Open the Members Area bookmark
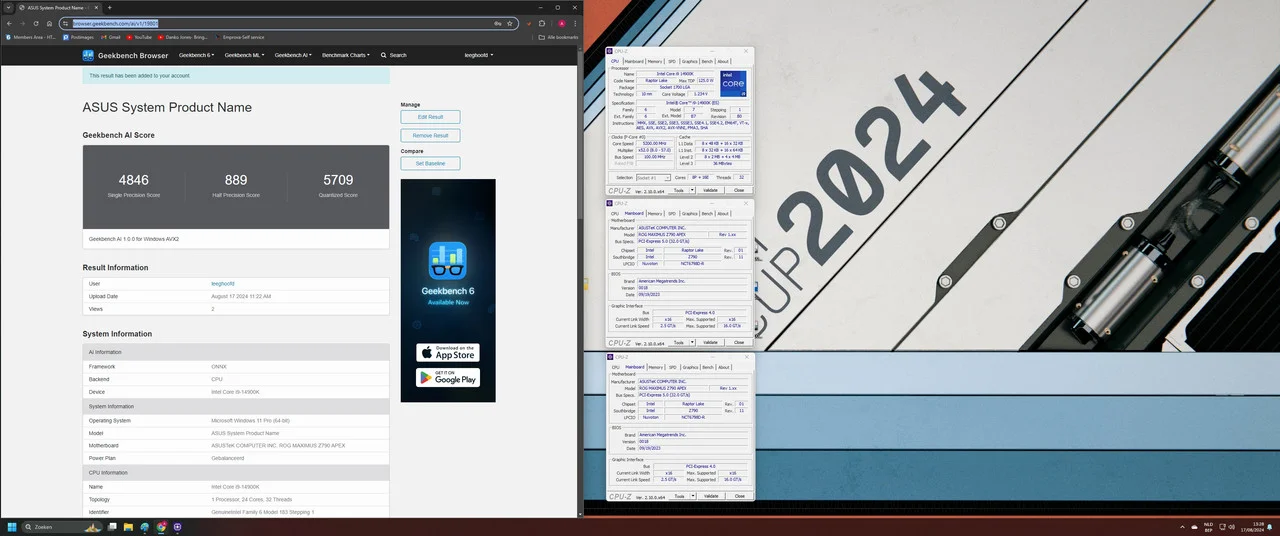The width and height of the screenshot is (1280, 536). pos(31,37)
